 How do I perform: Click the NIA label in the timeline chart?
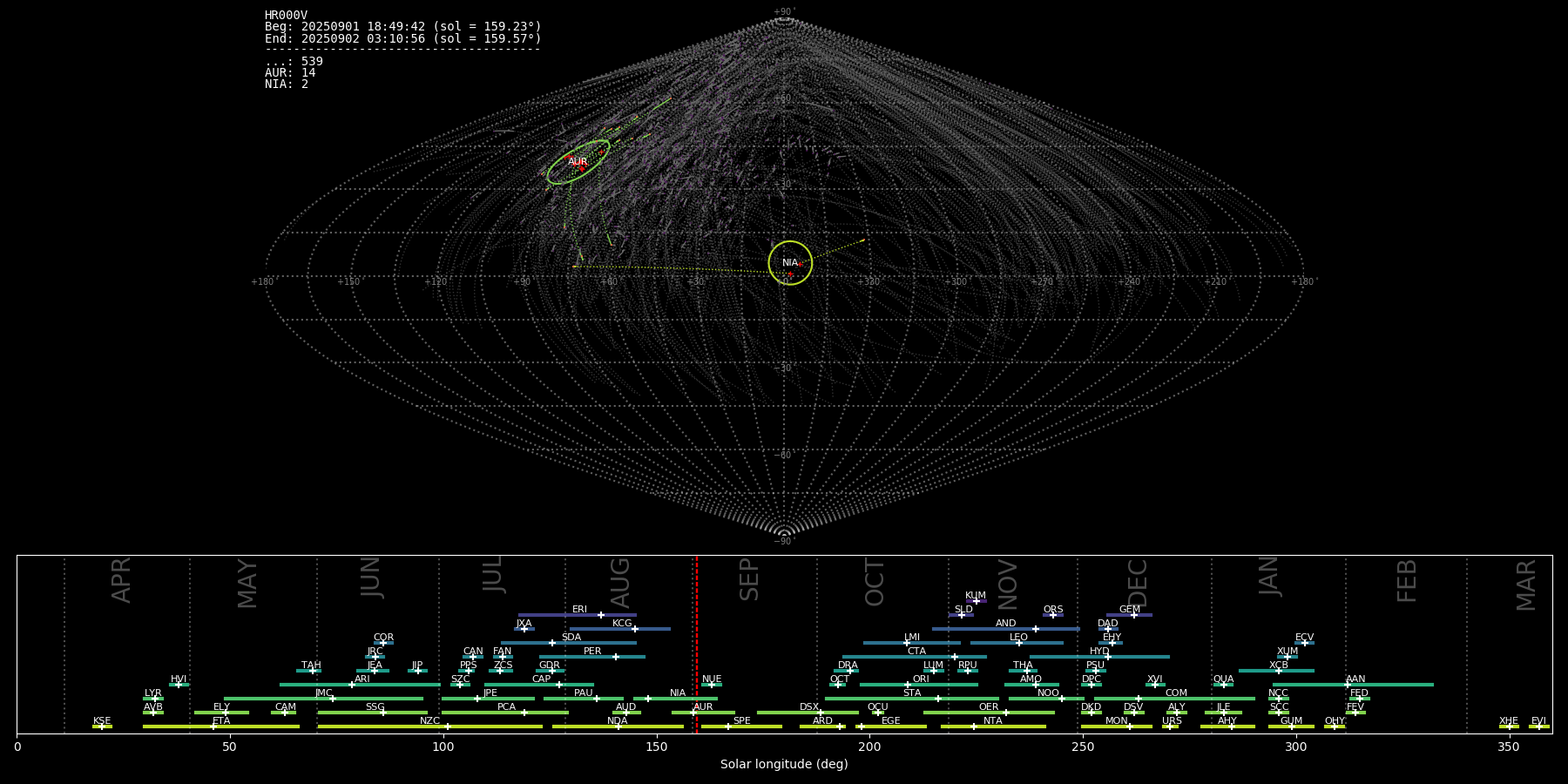click(678, 693)
